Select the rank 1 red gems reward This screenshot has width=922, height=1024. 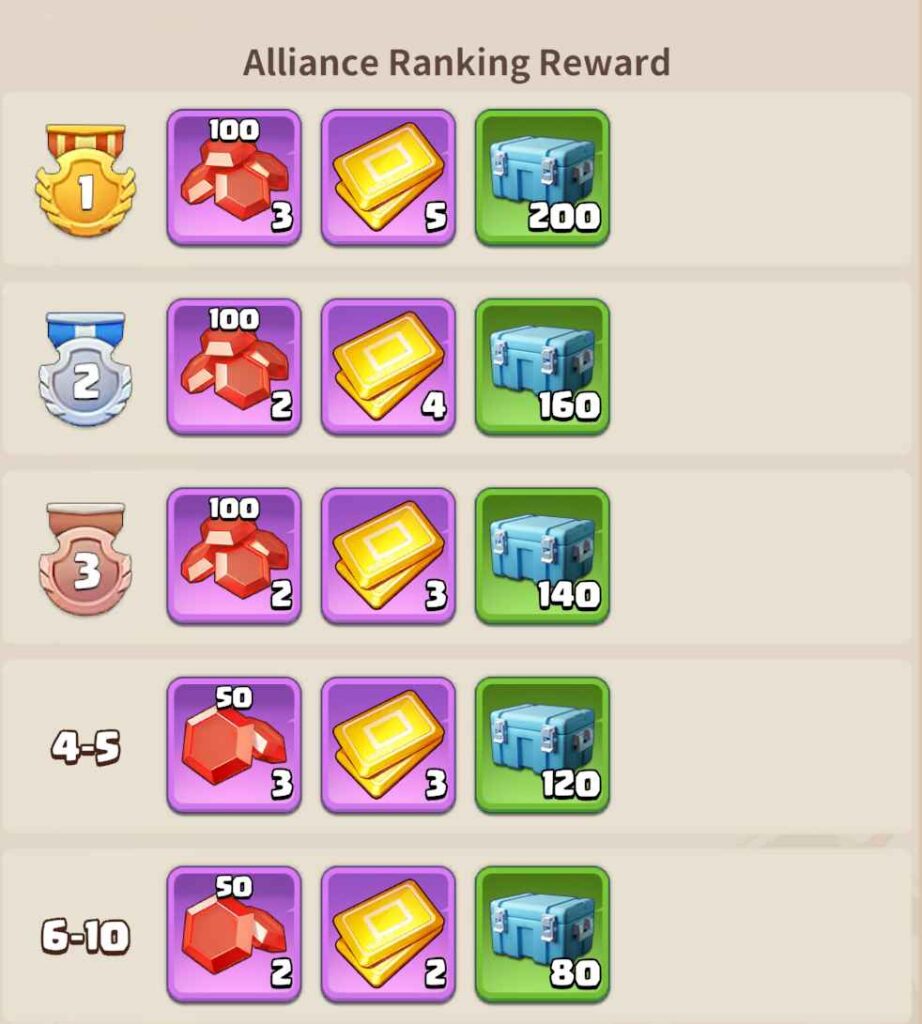coord(234,178)
